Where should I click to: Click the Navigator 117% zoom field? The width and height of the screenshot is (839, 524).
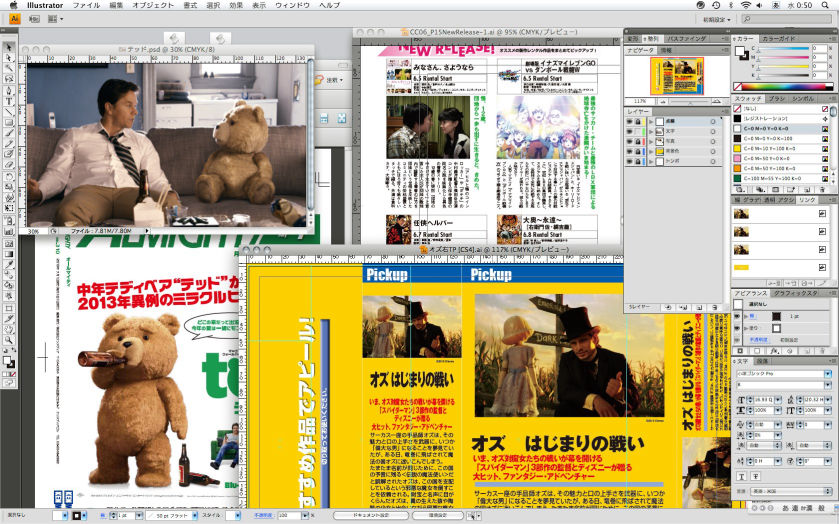coord(640,101)
